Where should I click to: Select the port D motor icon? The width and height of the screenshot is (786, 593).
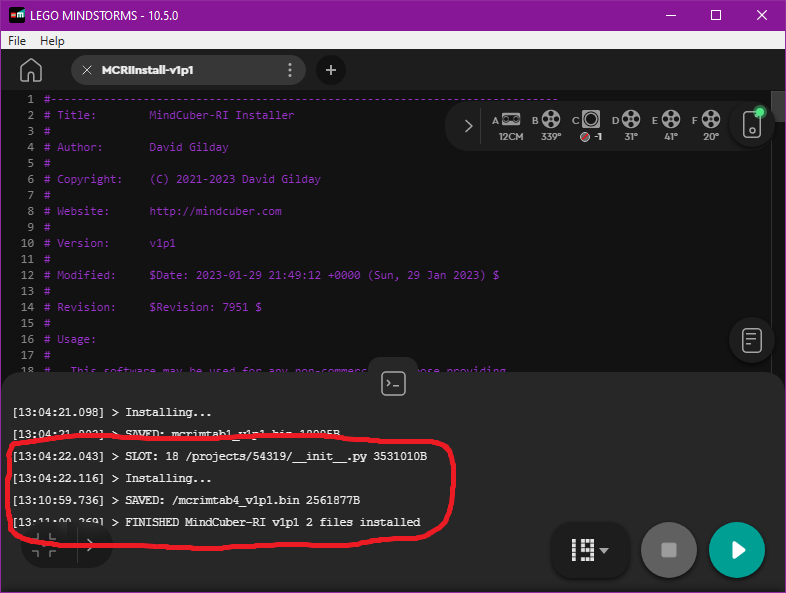[x=631, y=120]
